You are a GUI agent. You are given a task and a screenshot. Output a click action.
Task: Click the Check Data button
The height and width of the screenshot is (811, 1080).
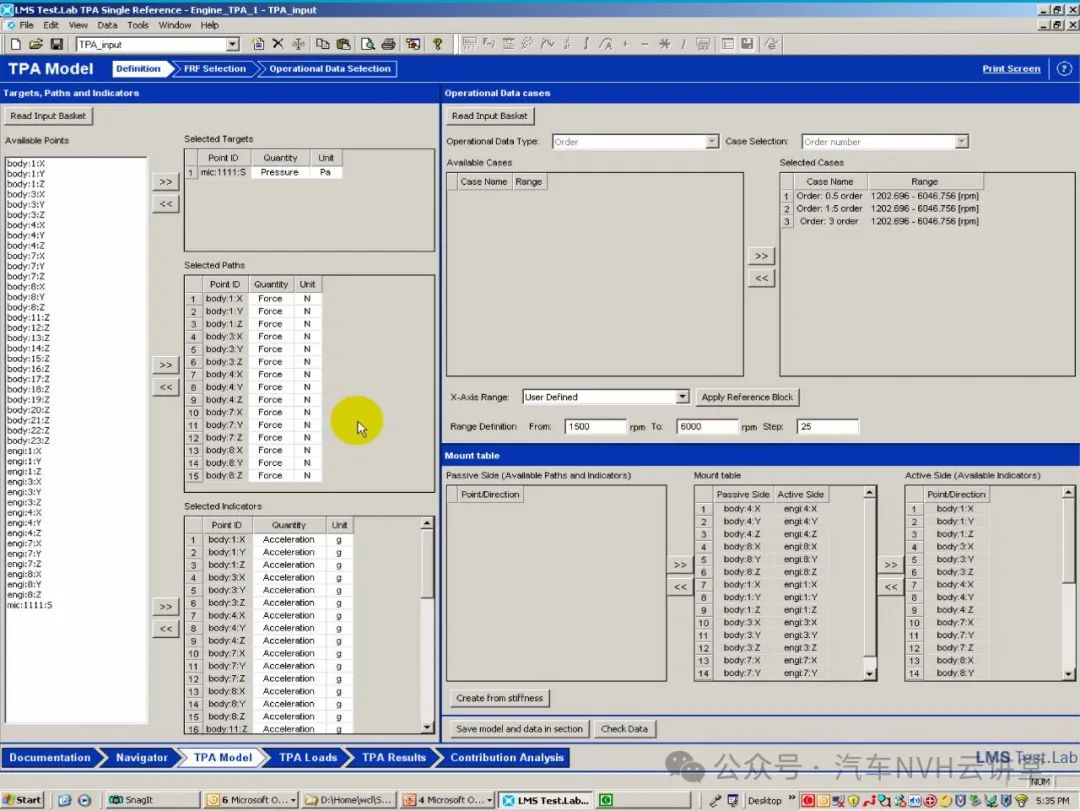[624, 729]
